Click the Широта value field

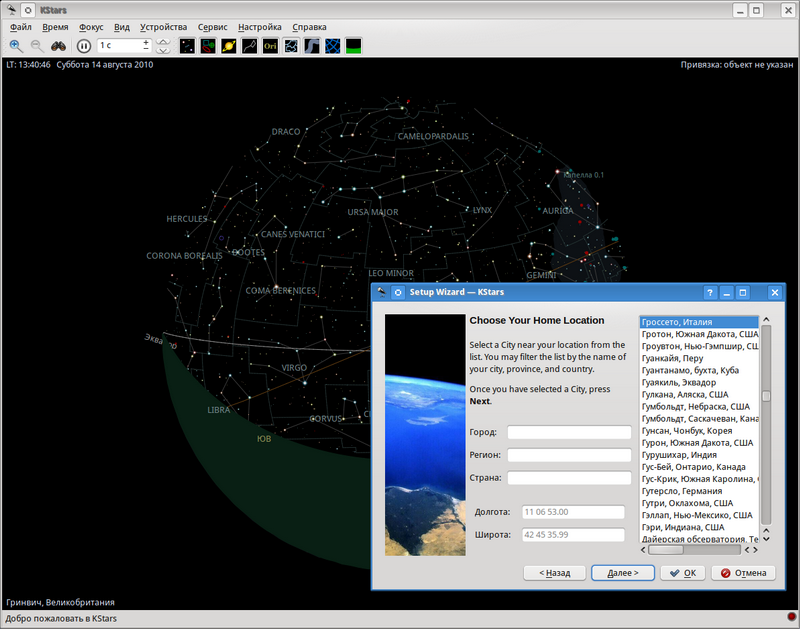tap(573, 535)
